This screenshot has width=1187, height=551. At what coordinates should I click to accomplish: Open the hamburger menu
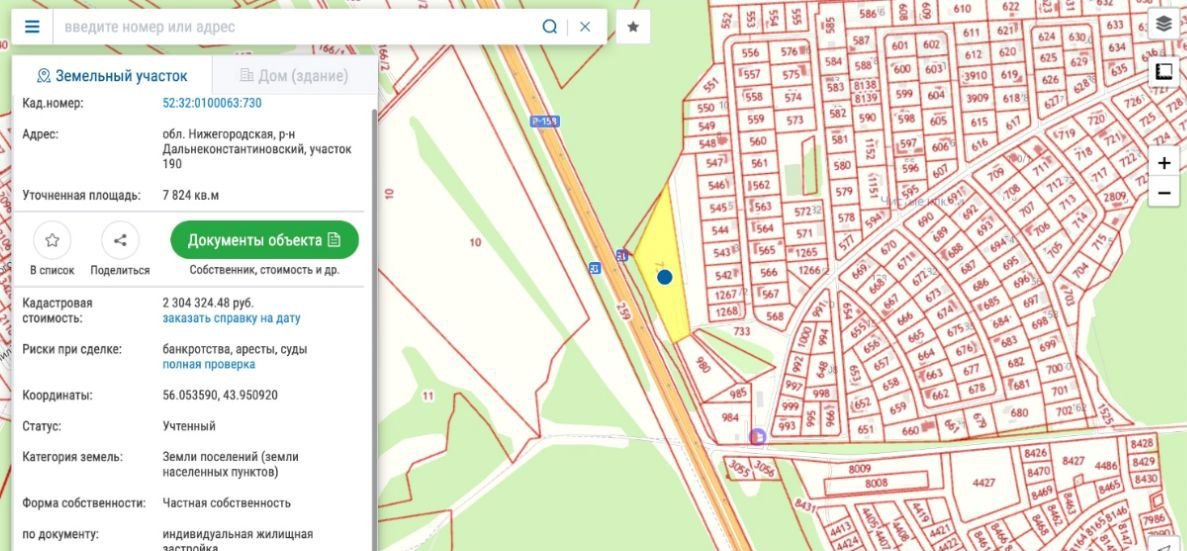pyautogui.click(x=32, y=27)
